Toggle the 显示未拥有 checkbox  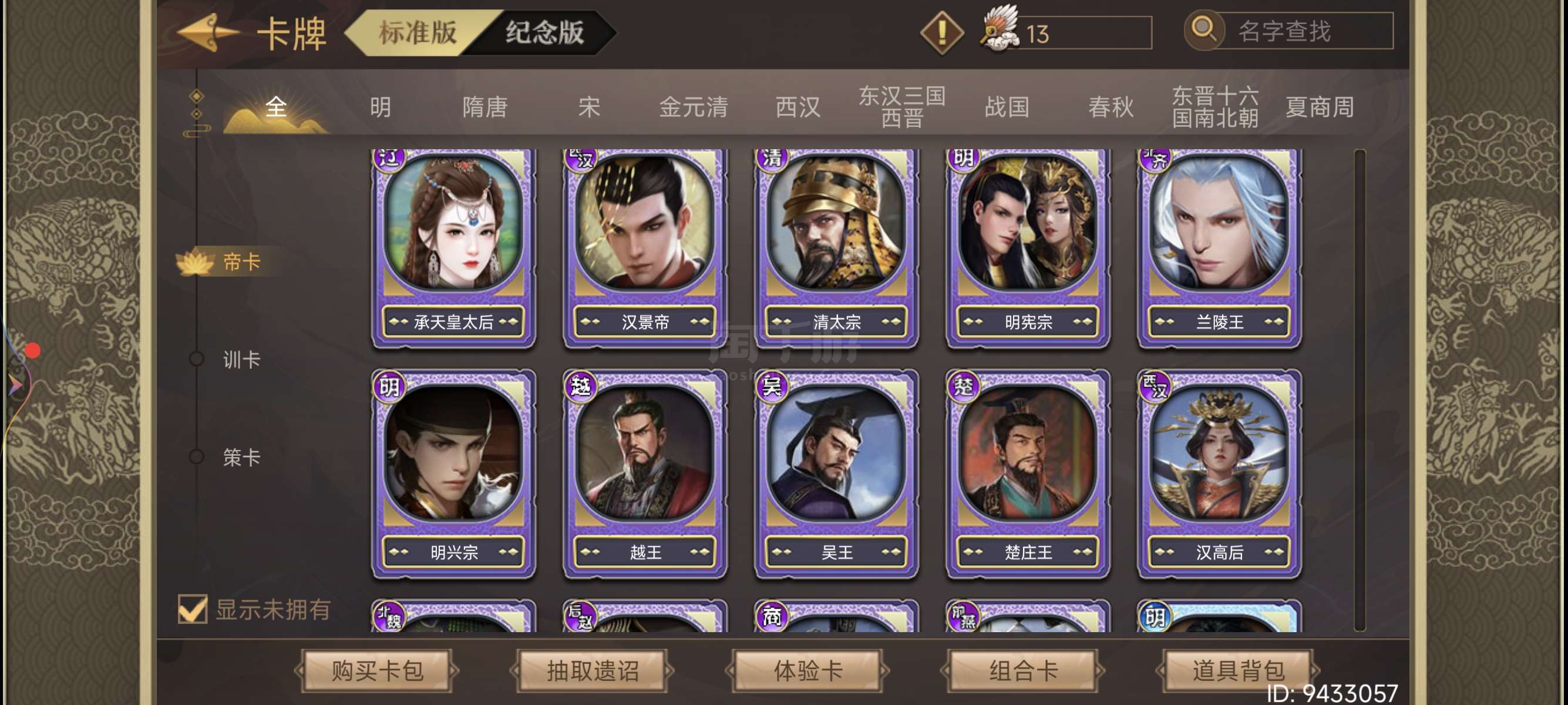coord(193,609)
